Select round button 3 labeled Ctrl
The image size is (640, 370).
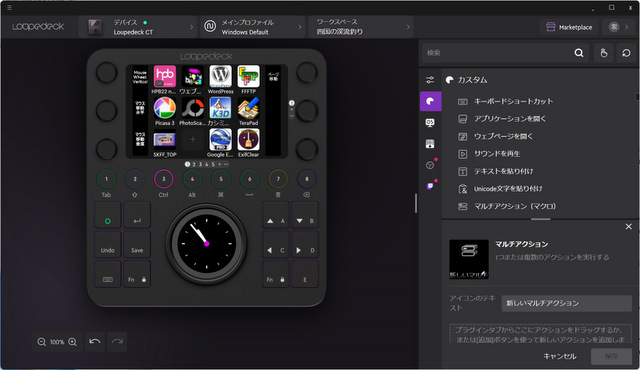tap(164, 179)
